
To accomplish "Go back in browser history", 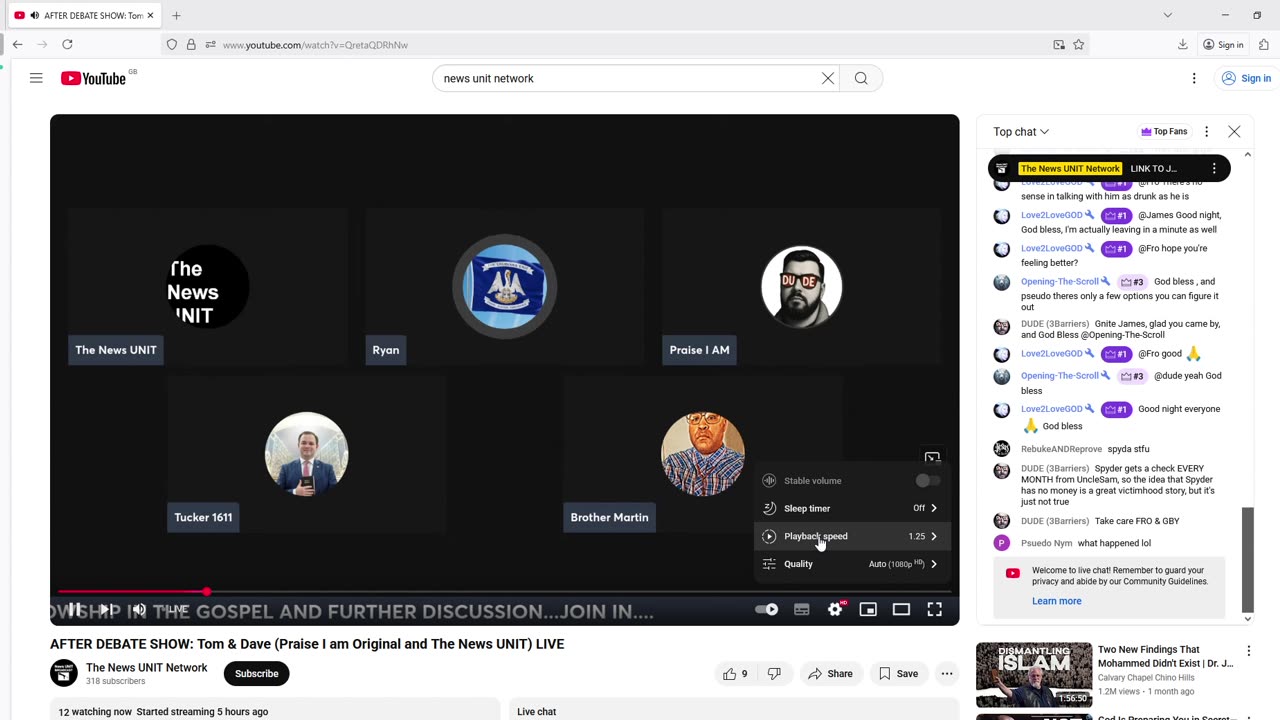I will [18, 44].
